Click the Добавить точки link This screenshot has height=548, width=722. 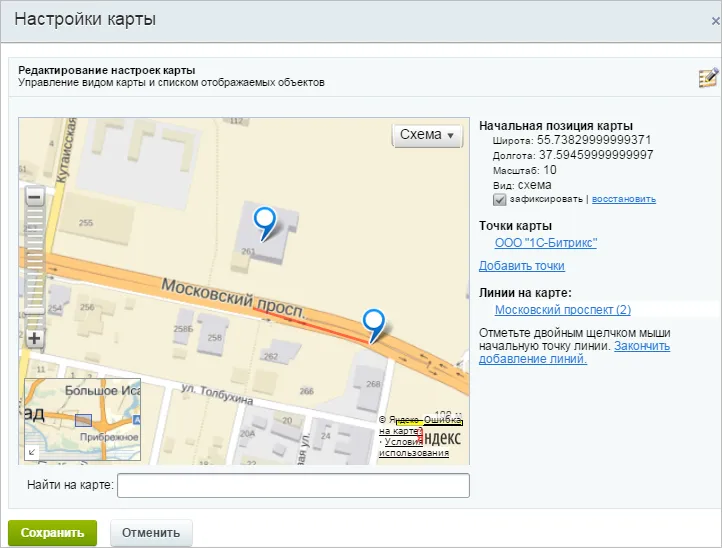tap(522, 266)
